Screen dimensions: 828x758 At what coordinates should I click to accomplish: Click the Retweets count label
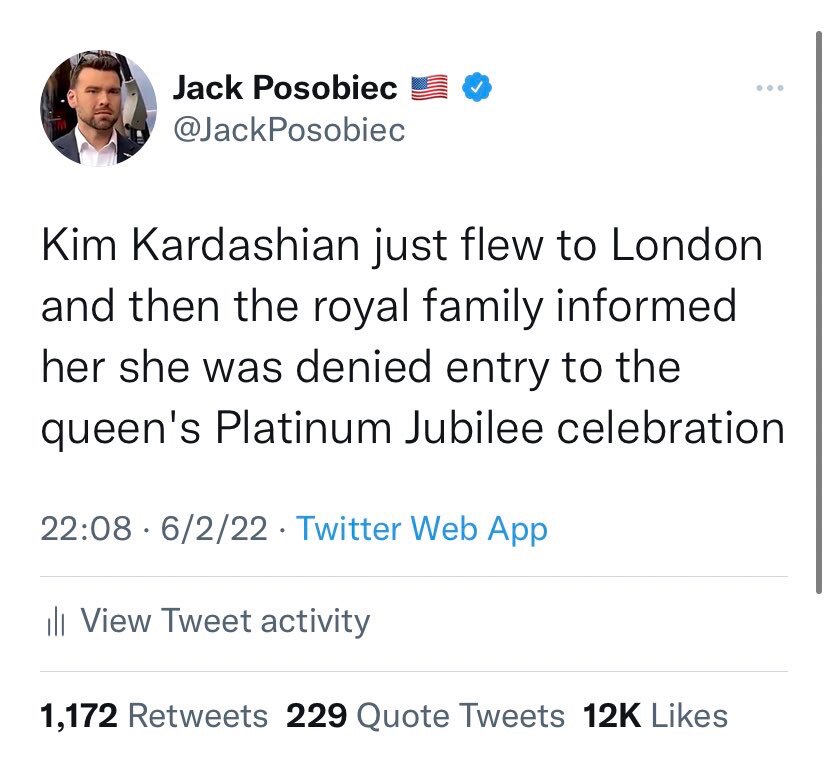tap(200, 716)
